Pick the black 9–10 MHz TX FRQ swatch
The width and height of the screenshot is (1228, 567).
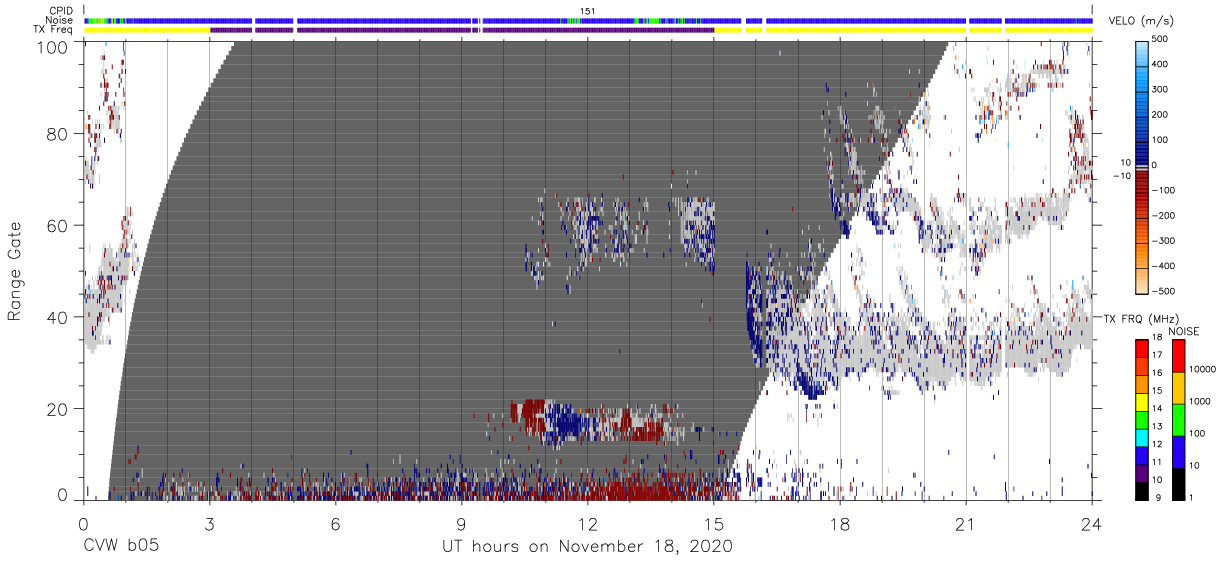1142,489
